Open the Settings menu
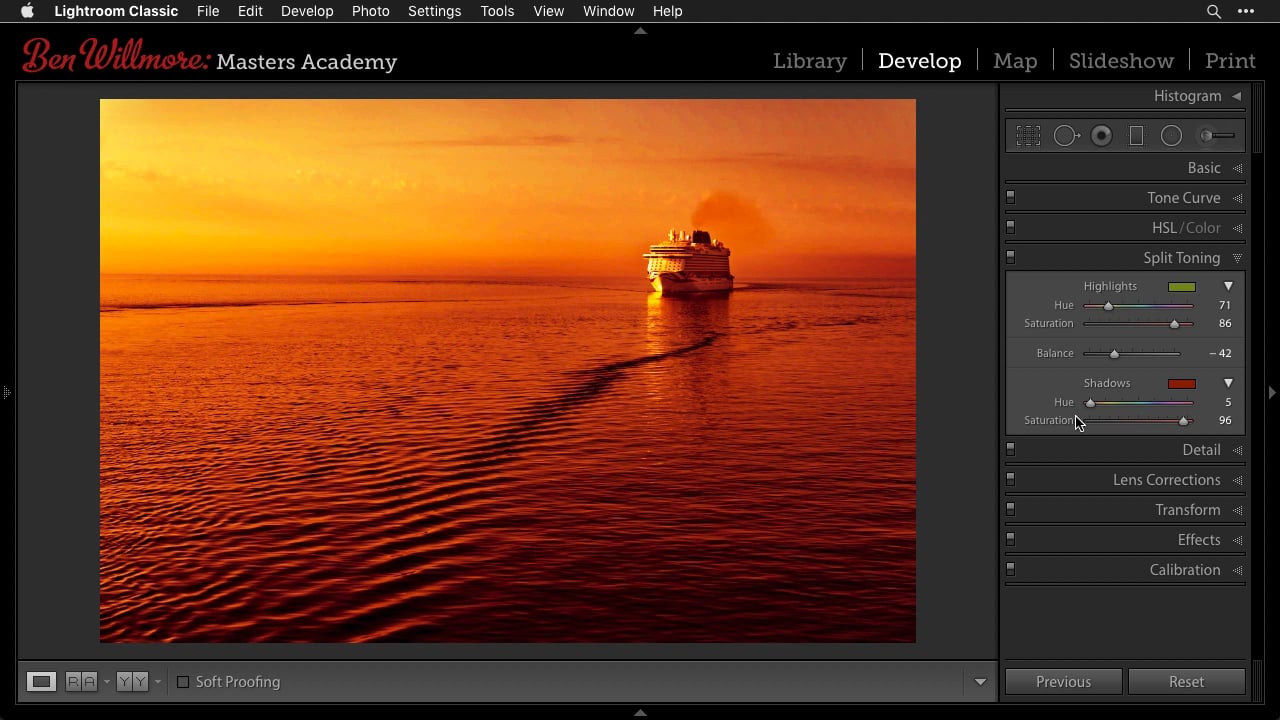The image size is (1280, 720). tap(434, 11)
